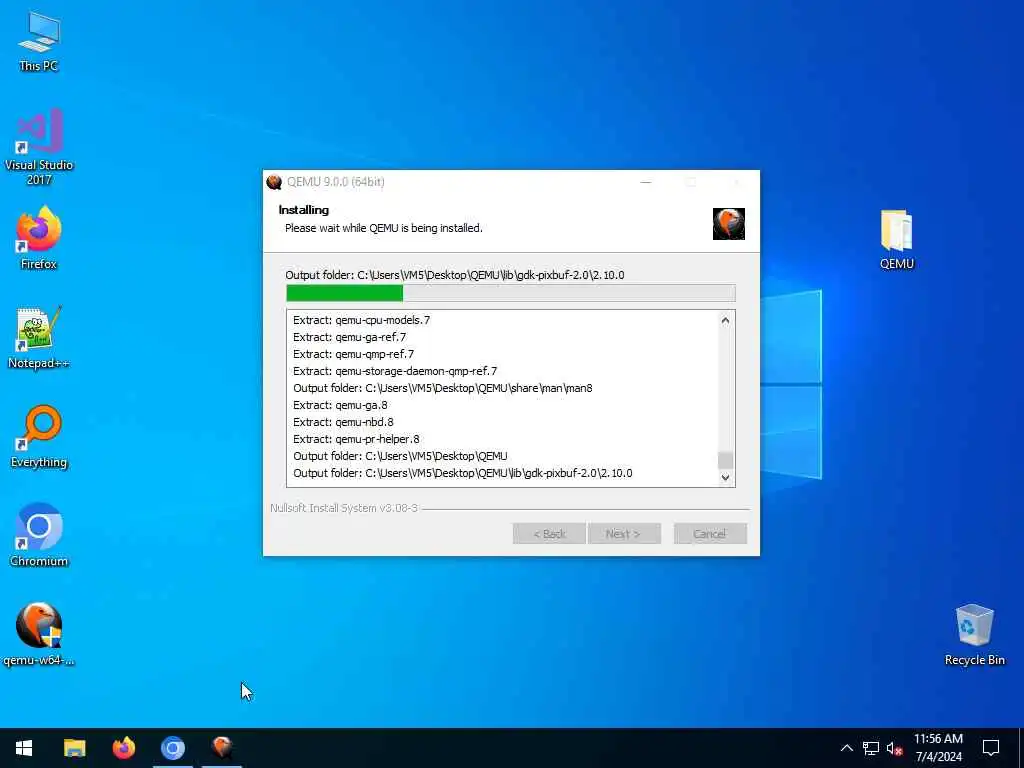Viewport: 1024px width, 768px height.
Task: Click the output folder status above progress bar
Action: 455,275
